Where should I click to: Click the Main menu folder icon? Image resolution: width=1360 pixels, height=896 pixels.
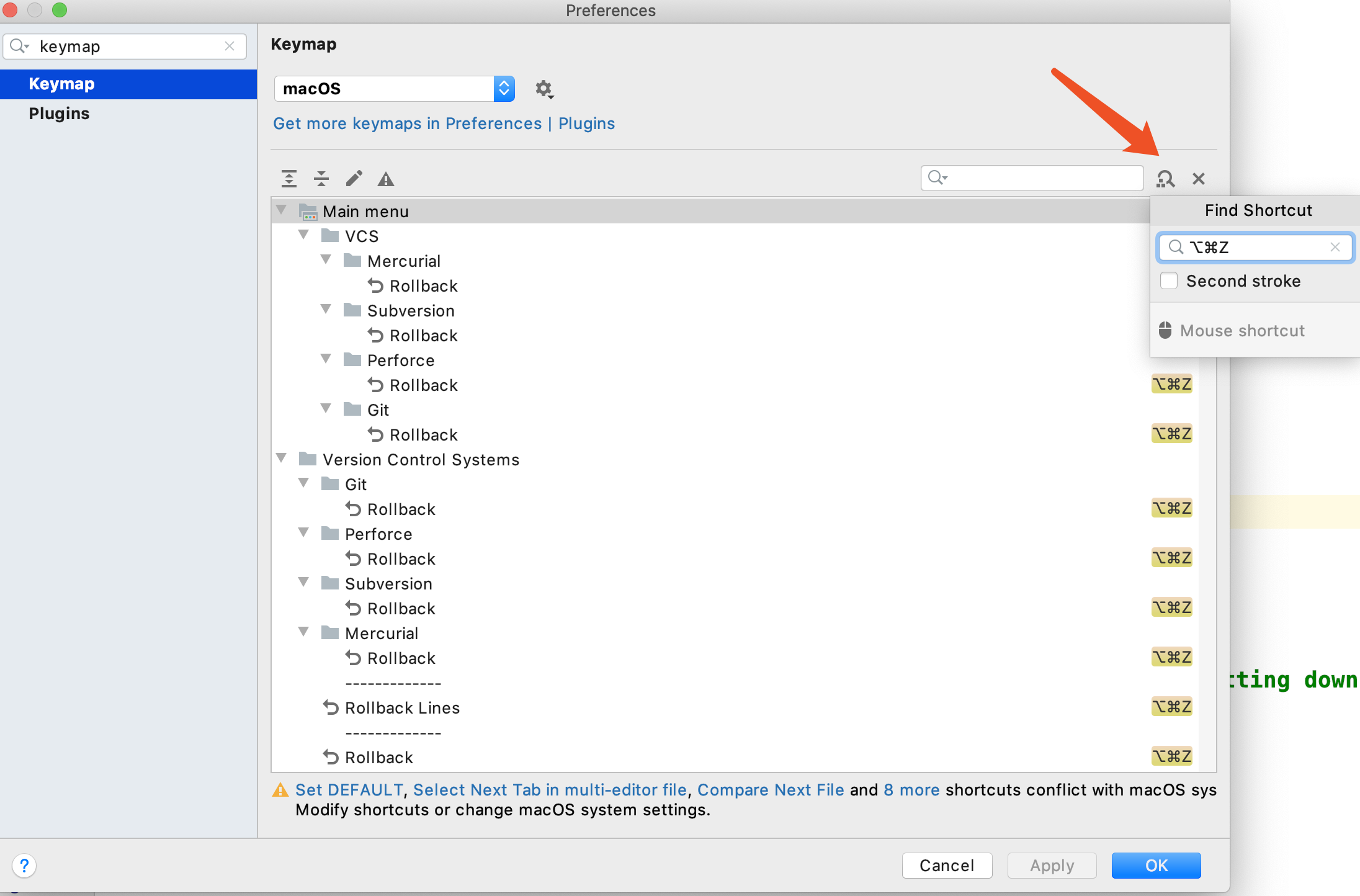(x=308, y=212)
